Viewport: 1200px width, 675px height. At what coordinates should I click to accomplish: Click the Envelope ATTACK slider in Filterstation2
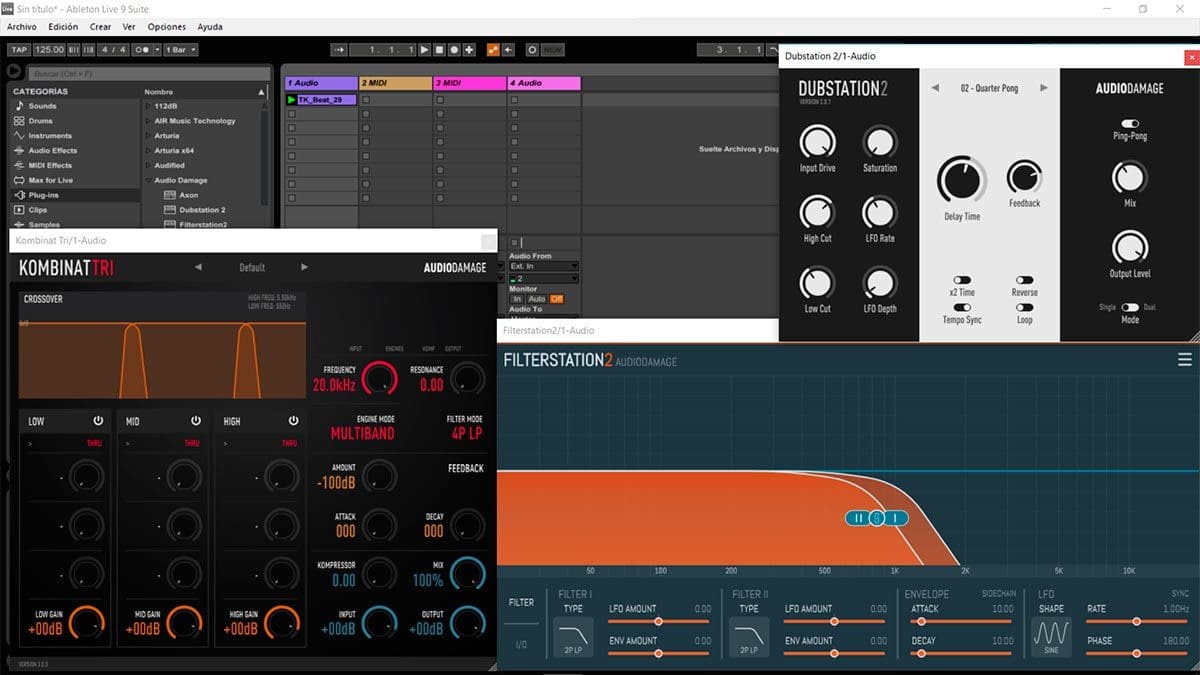tap(959, 621)
